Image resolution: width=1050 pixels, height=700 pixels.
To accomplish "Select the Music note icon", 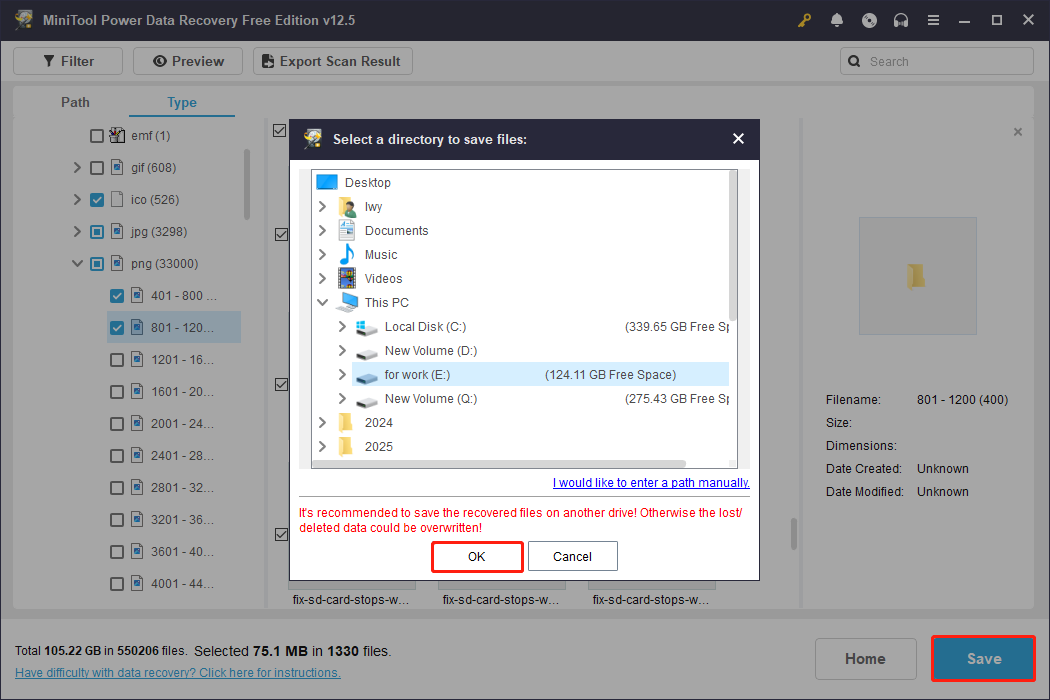I will [347, 255].
